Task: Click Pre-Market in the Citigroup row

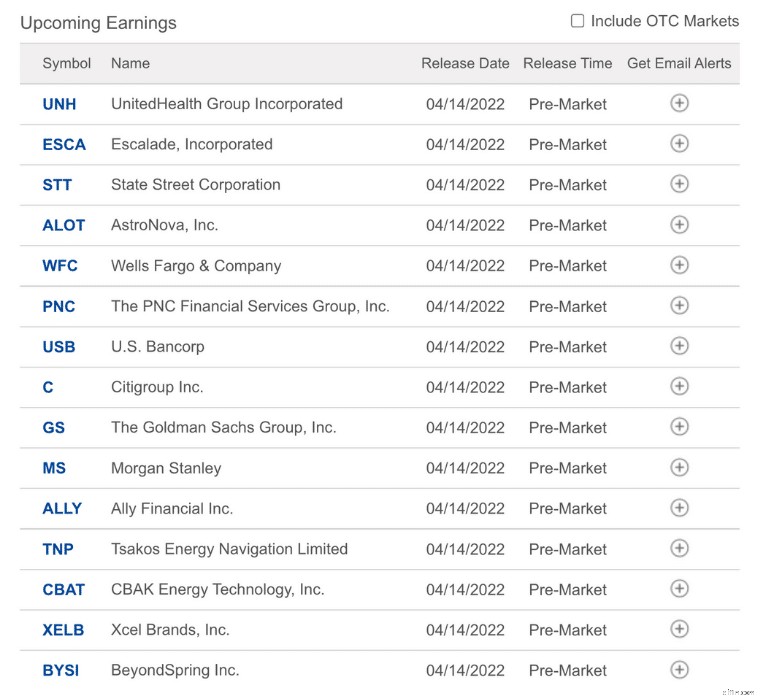Action: [568, 387]
